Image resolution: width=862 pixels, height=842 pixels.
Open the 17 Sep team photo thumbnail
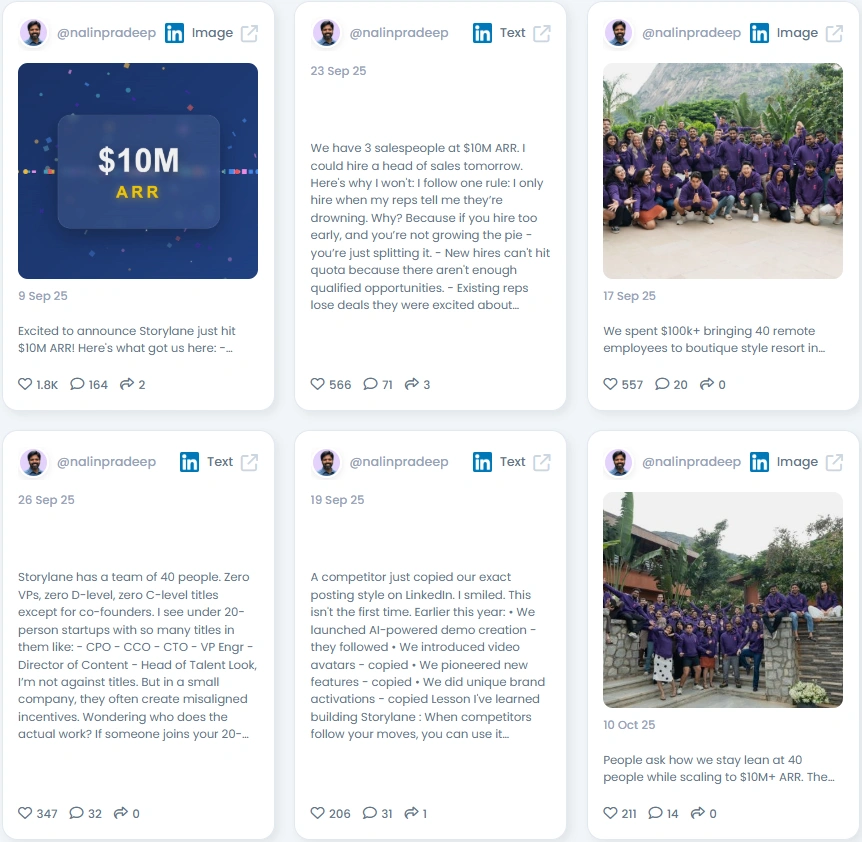[x=723, y=171]
